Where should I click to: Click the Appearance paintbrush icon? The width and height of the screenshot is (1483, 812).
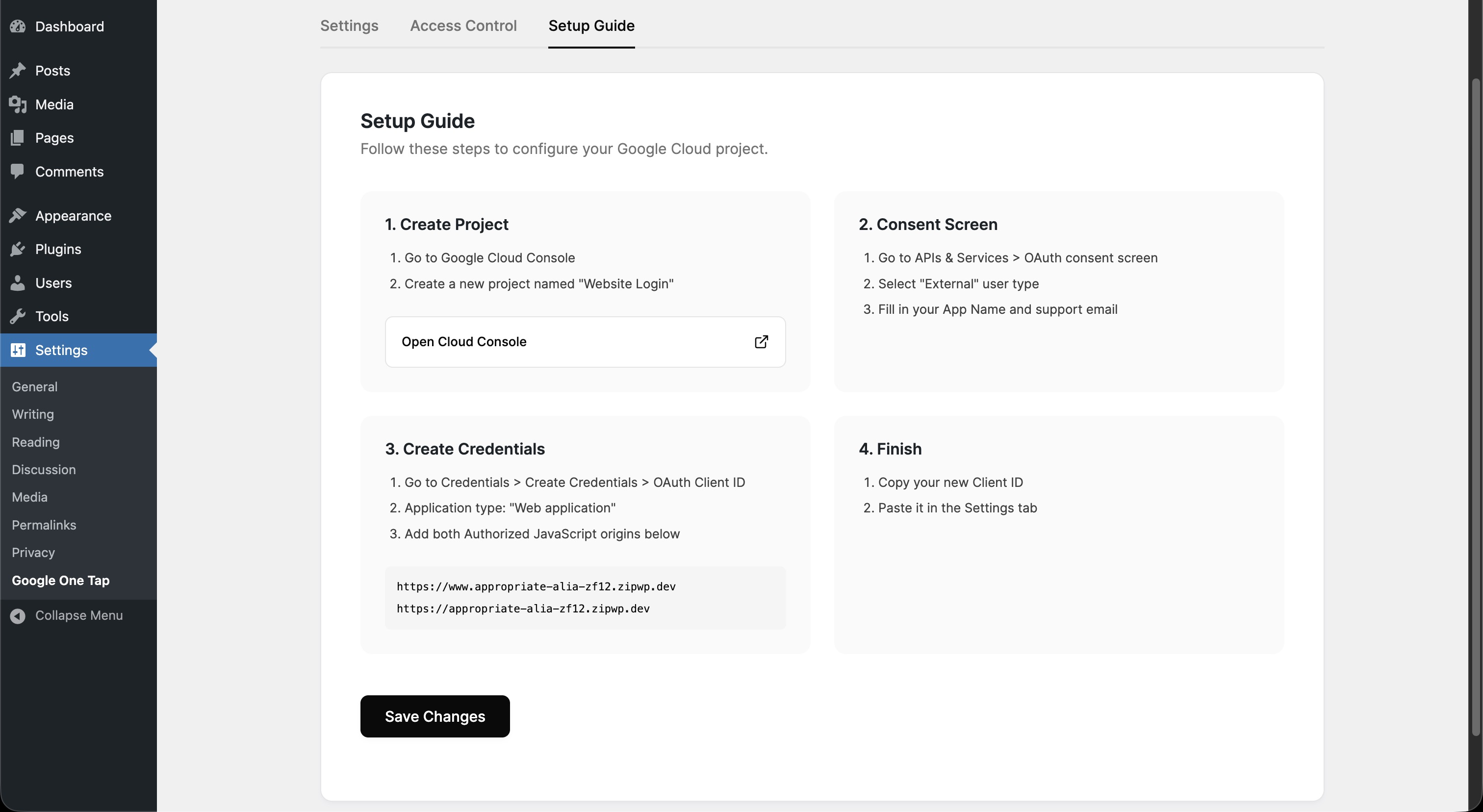click(18, 216)
